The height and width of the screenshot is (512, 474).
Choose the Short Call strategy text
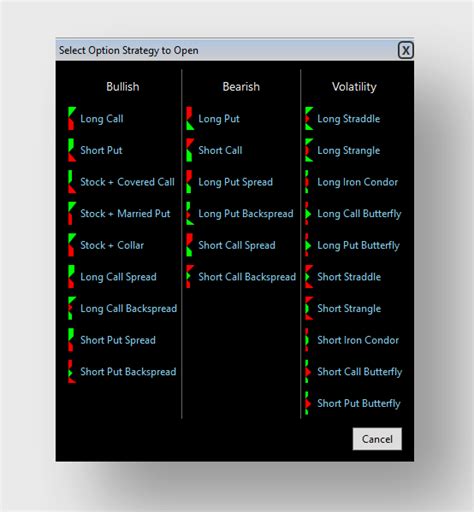(220, 150)
